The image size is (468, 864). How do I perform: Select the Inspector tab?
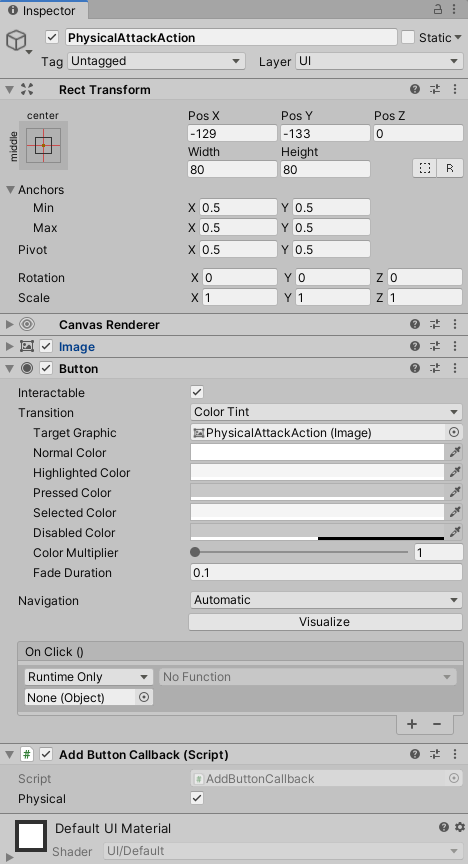click(x=42, y=10)
